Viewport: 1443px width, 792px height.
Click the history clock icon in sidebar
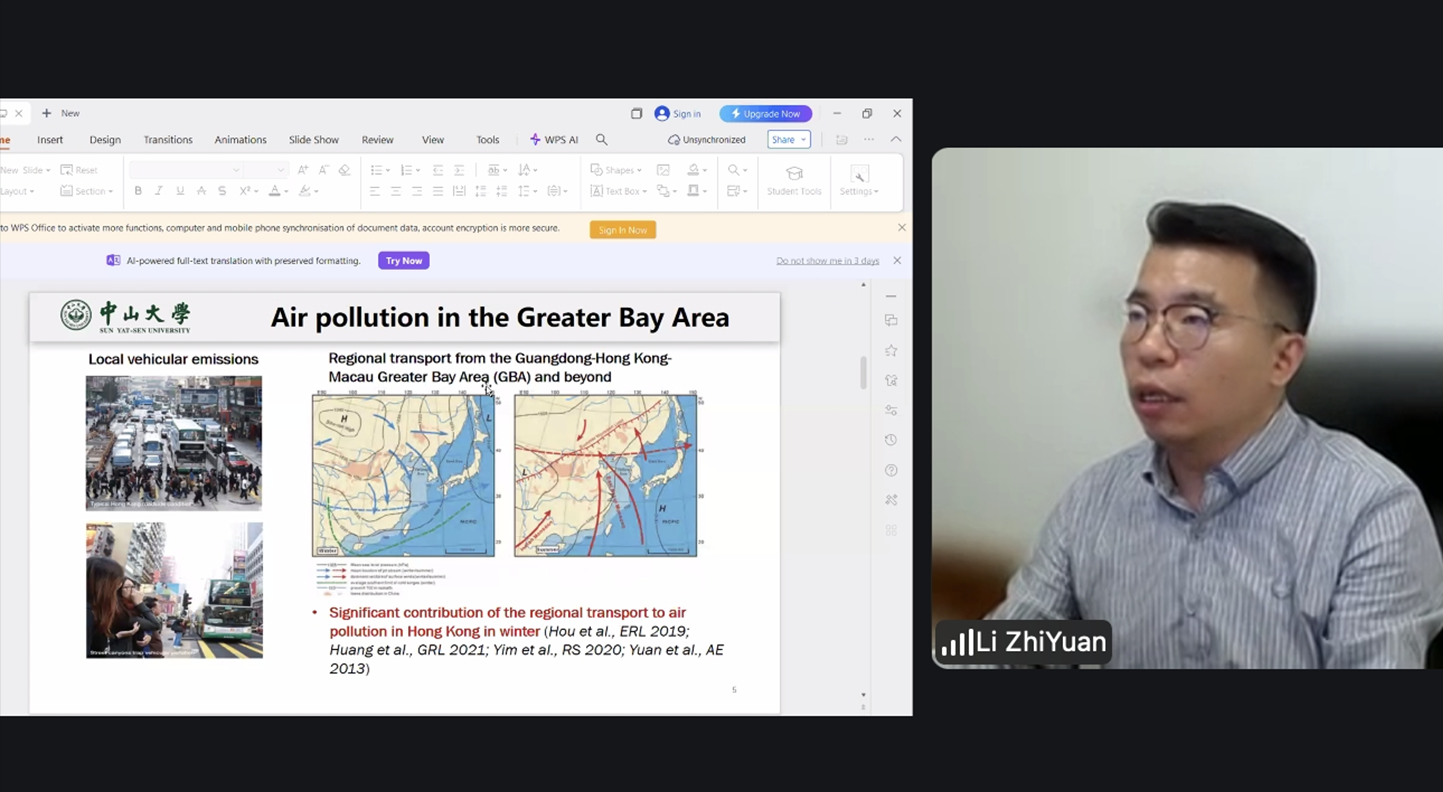pos(891,440)
